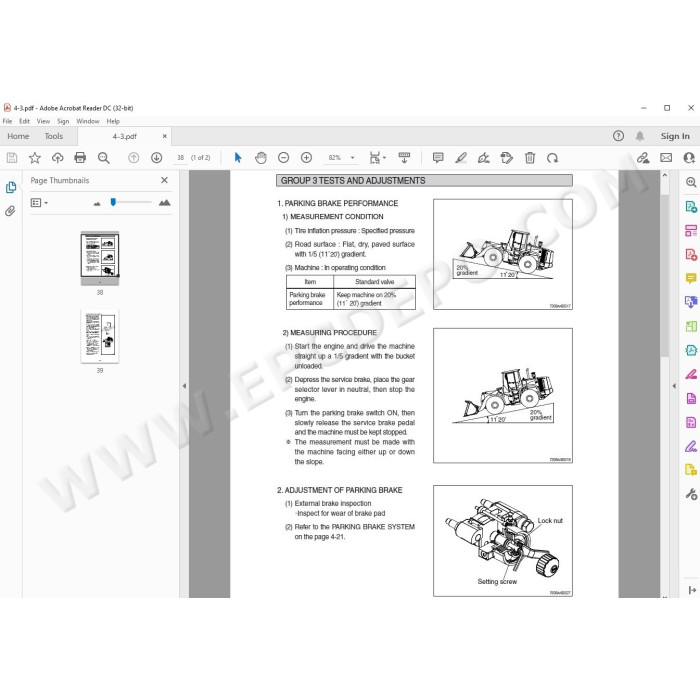Close the Page Thumbnails panel

point(164,180)
